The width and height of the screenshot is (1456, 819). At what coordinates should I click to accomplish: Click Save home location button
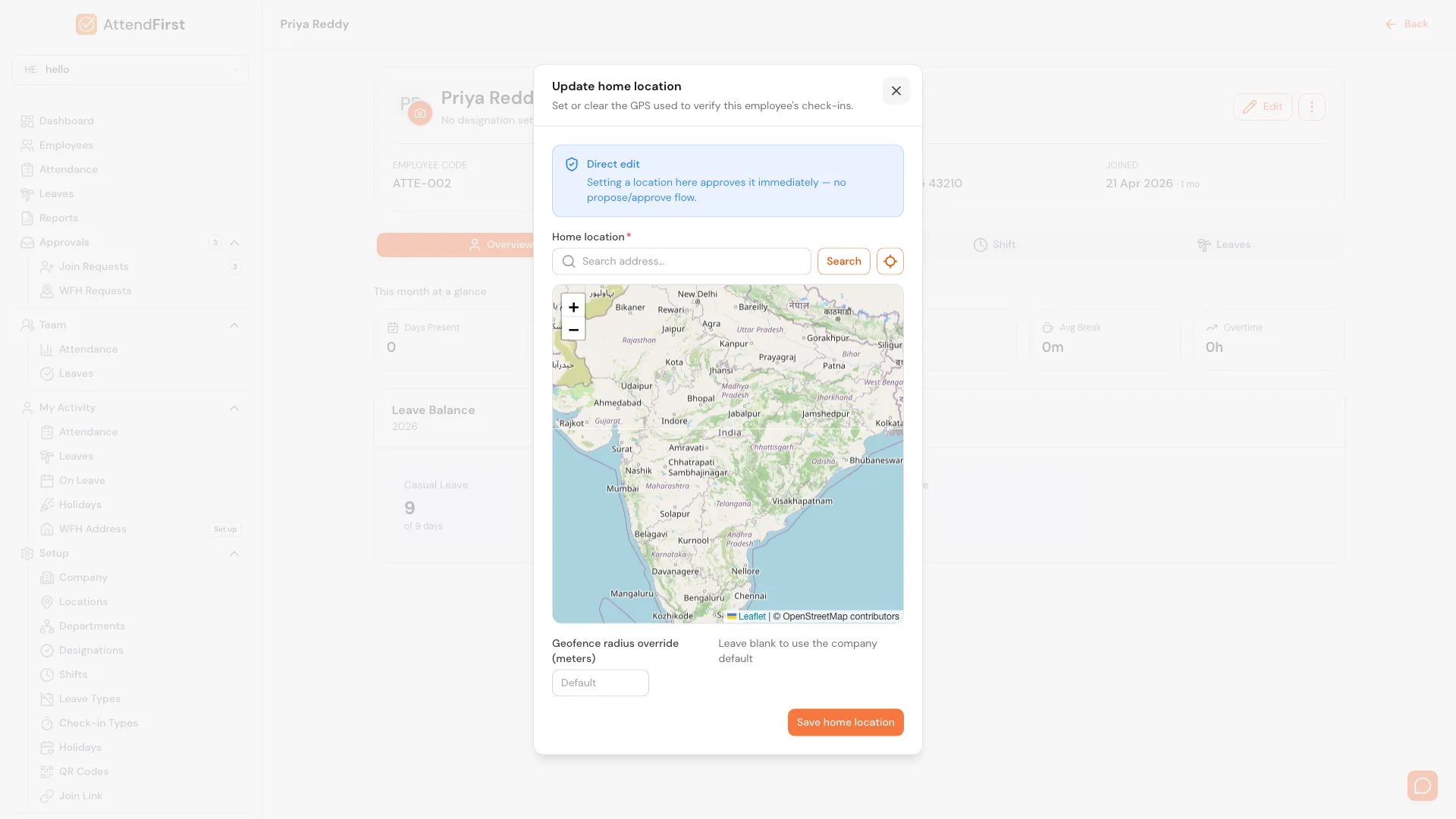click(845, 722)
